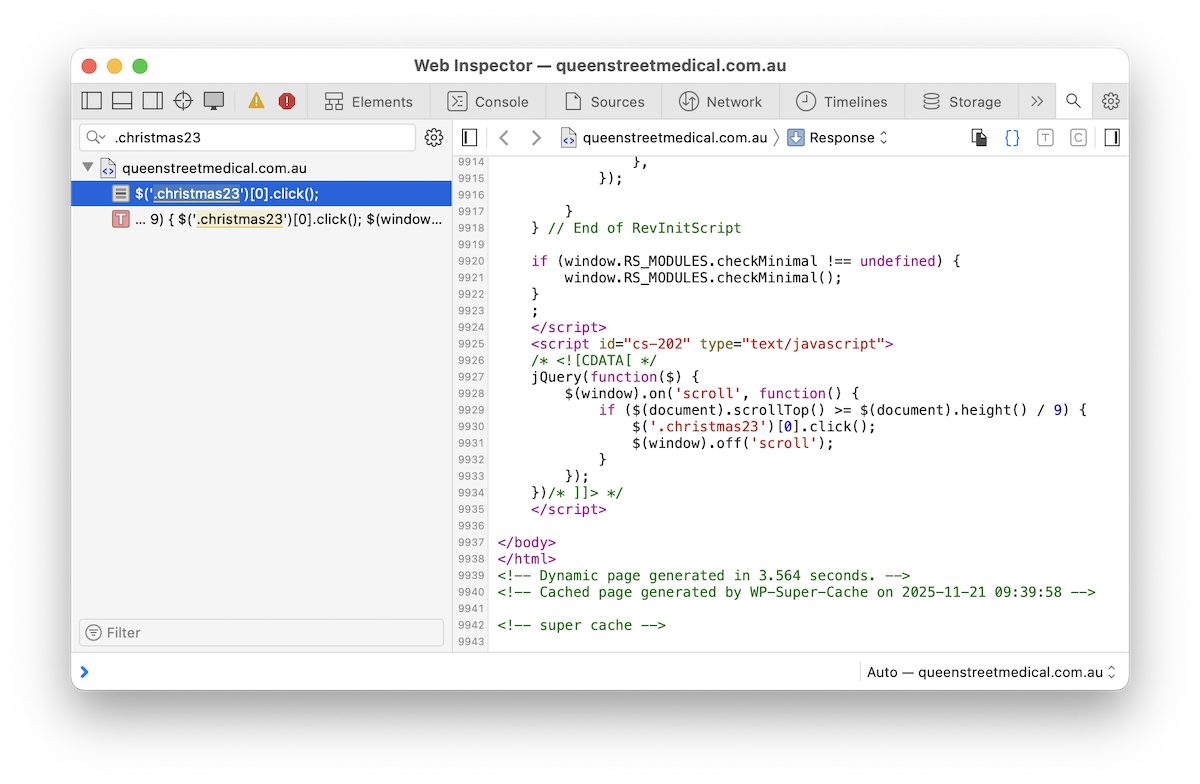The width and height of the screenshot is (1200, 784).
Task: Switch to the Console tab
Action: point(488,101)
